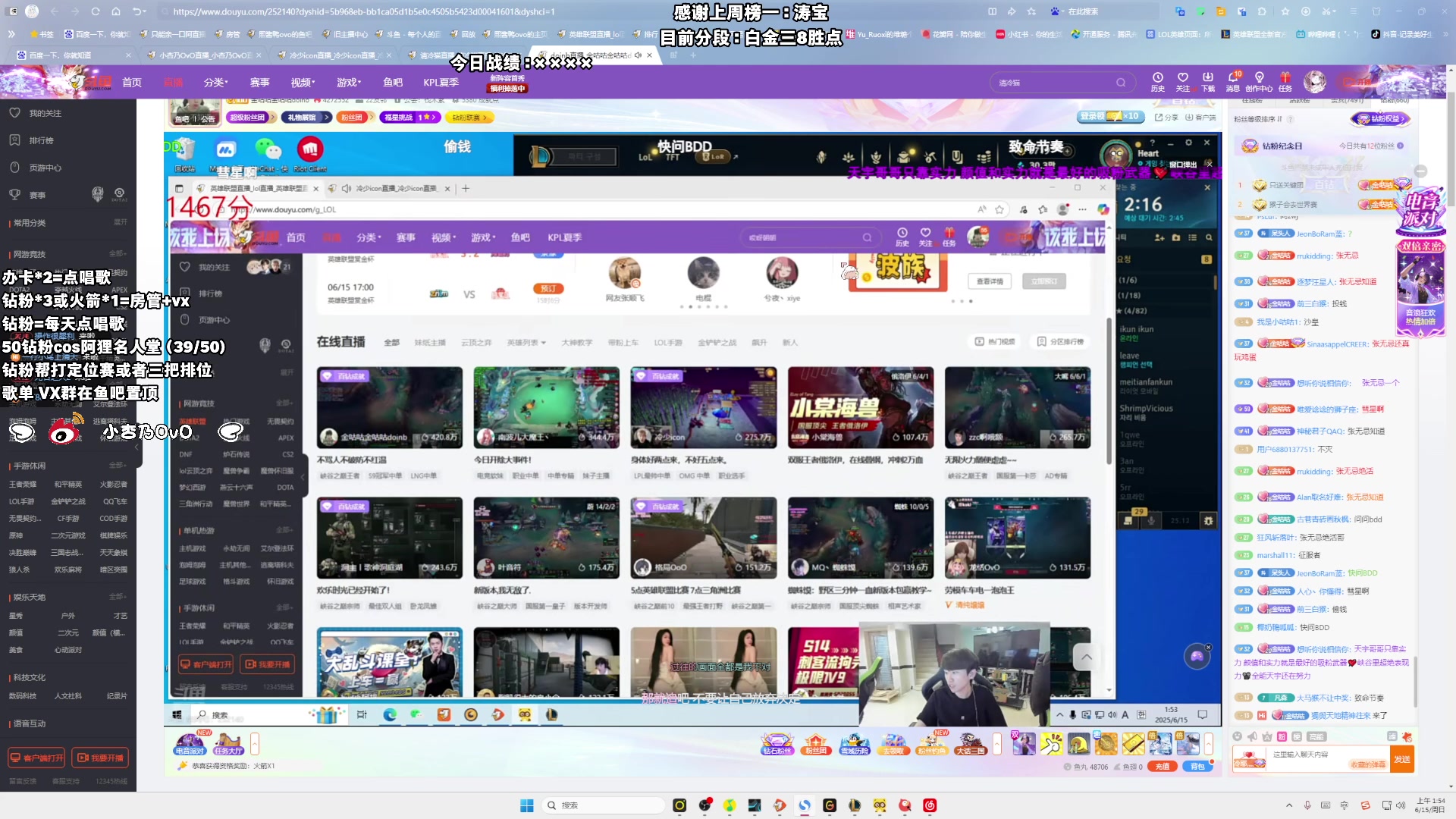Send the chat message with 发送
Viewport: 1456px width, 819px height.
[1402, 759]
